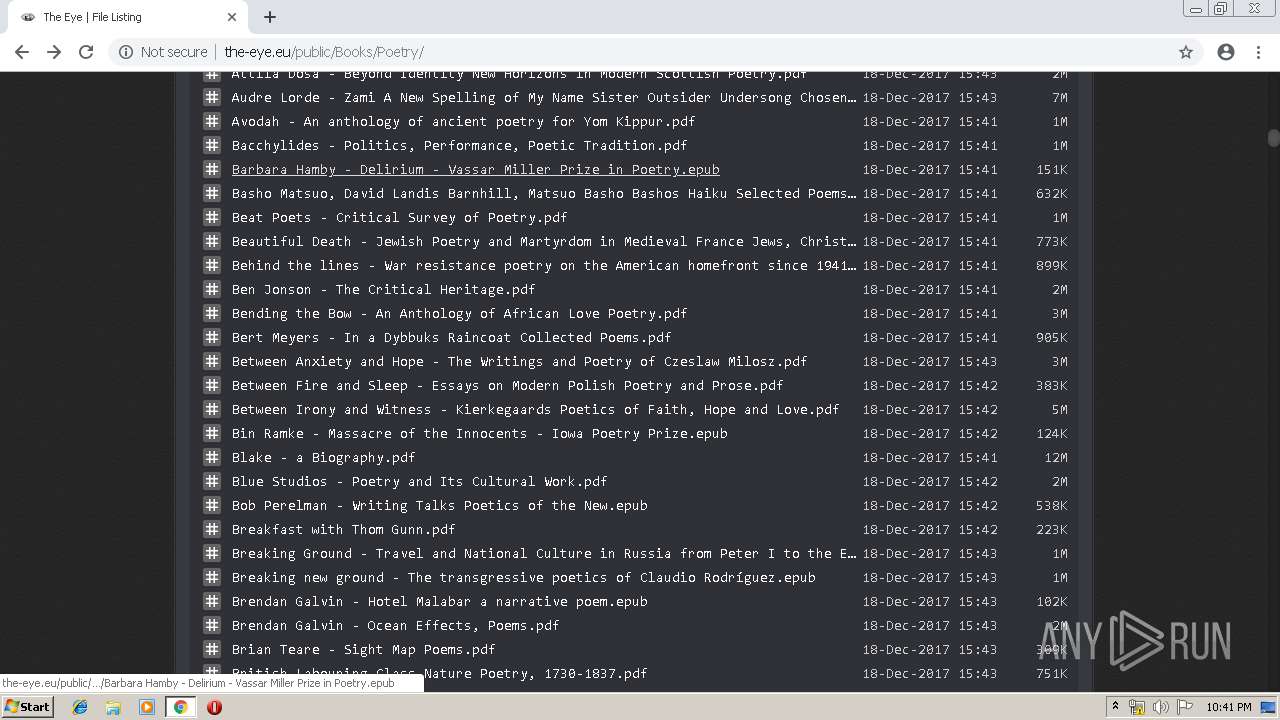Open Ben Jonson - The Critical Heritage pdf

383,289
